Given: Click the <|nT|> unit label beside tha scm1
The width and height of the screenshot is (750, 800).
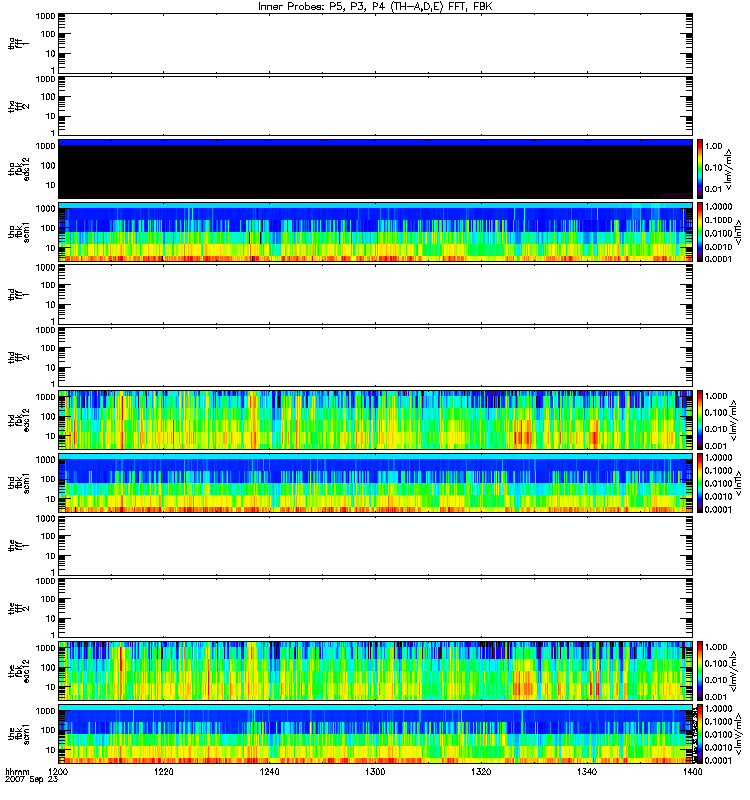Looking at the screenshot, I should tap(738, 232).
